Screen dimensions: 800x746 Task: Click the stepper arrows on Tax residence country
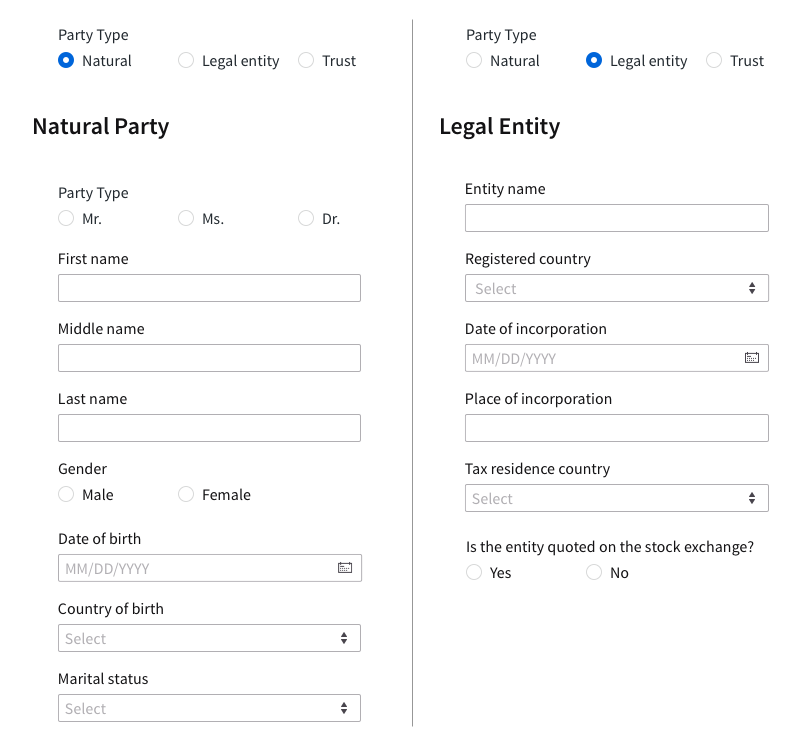click(752, 498)
